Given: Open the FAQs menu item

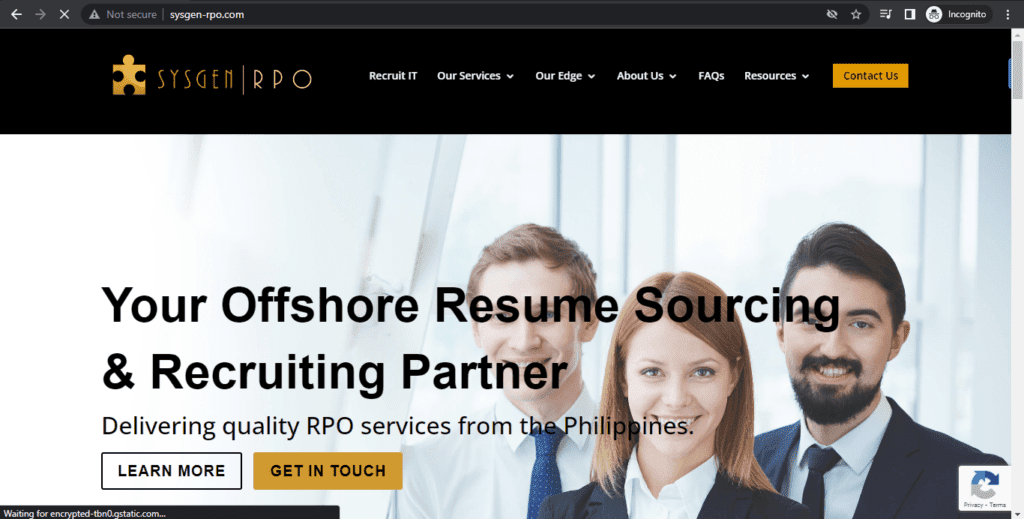Looking at the screenshot, I should (711, 76).
